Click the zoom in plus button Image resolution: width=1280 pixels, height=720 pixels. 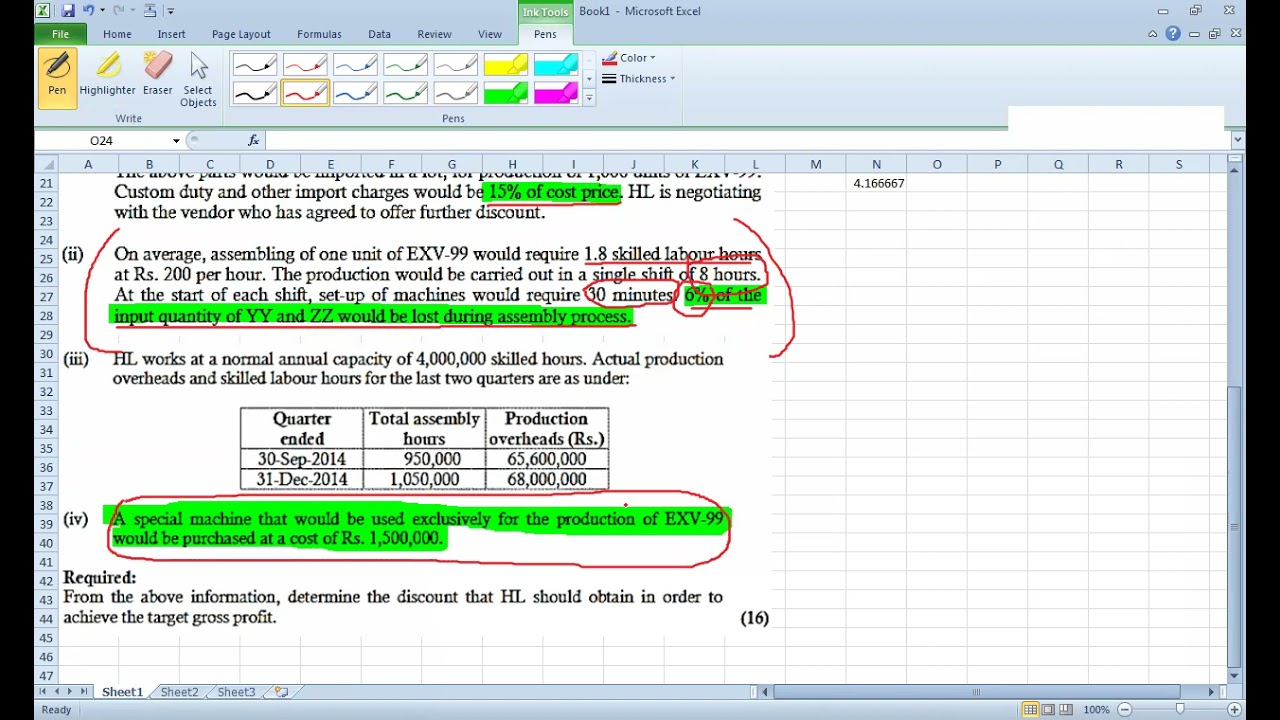(1234, 710)
